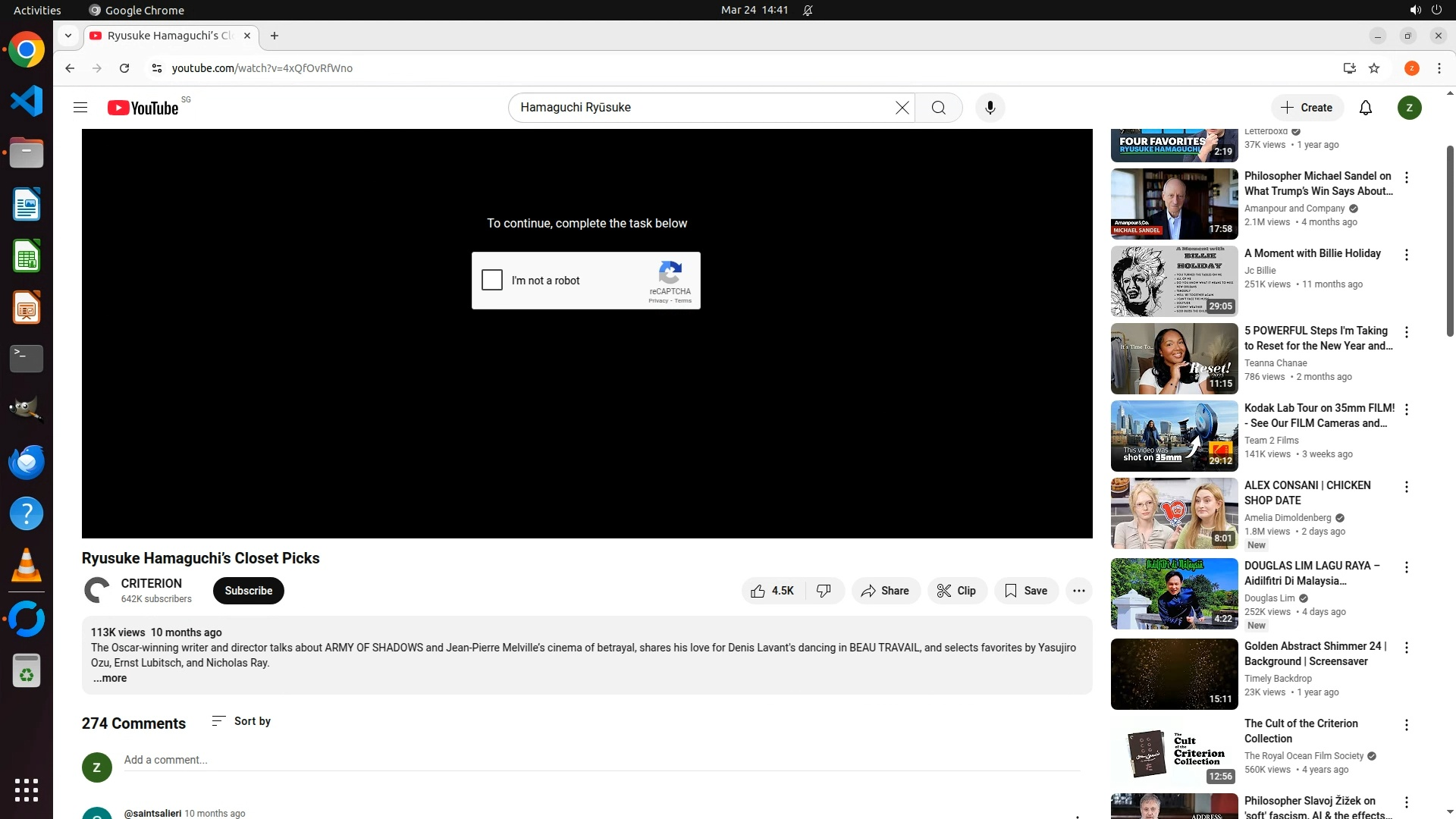The image size is (1456, 819).
Task: Subscribe to the CRITERION channel
Action: tap(248, 591)
